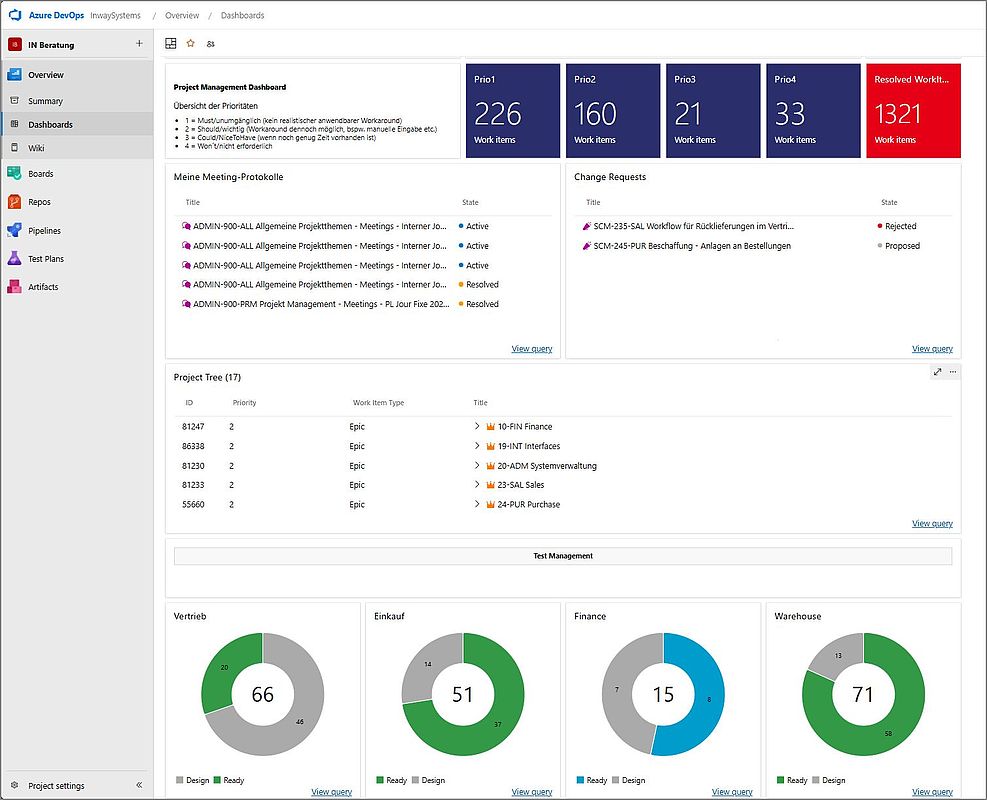Collapse the sidebar with double chevron
This screenshot has height=800, width=987.
(x=139, y=785)
